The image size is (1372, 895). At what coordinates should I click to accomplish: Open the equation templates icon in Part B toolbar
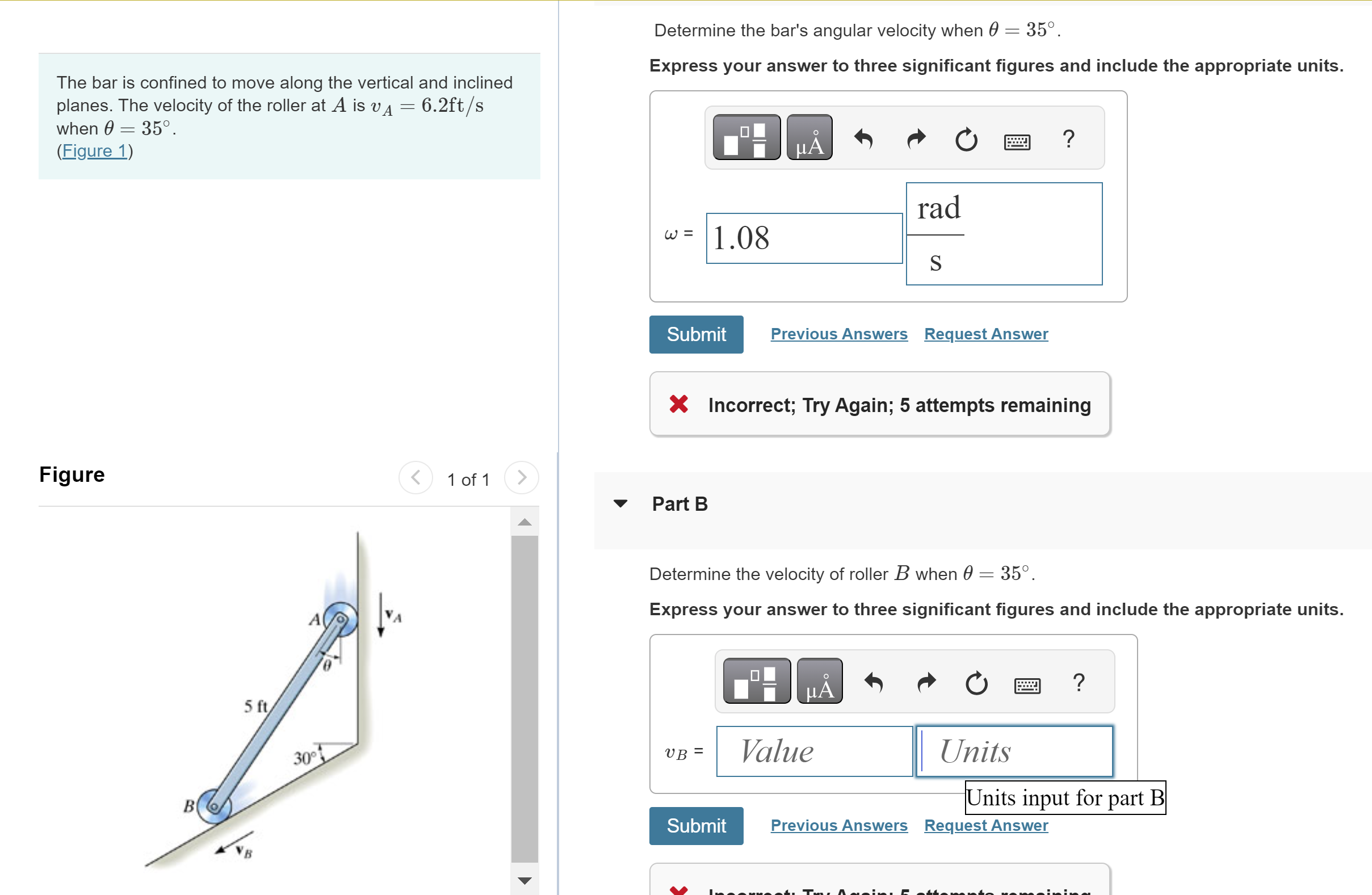(x=756, y=682)
